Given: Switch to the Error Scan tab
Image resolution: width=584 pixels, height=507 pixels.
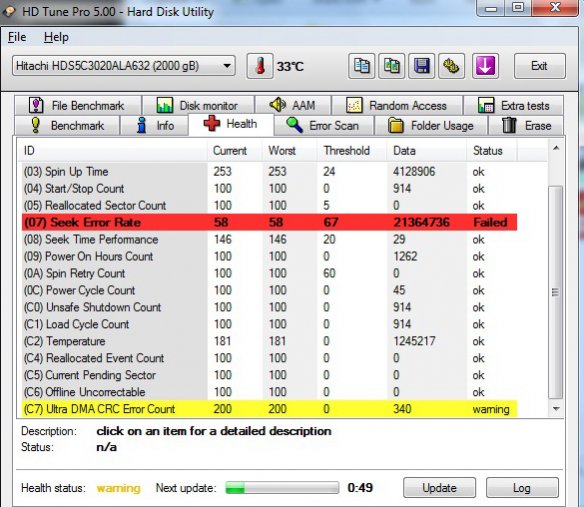Looking at the screenshot, I should click(x=323, y=126).
